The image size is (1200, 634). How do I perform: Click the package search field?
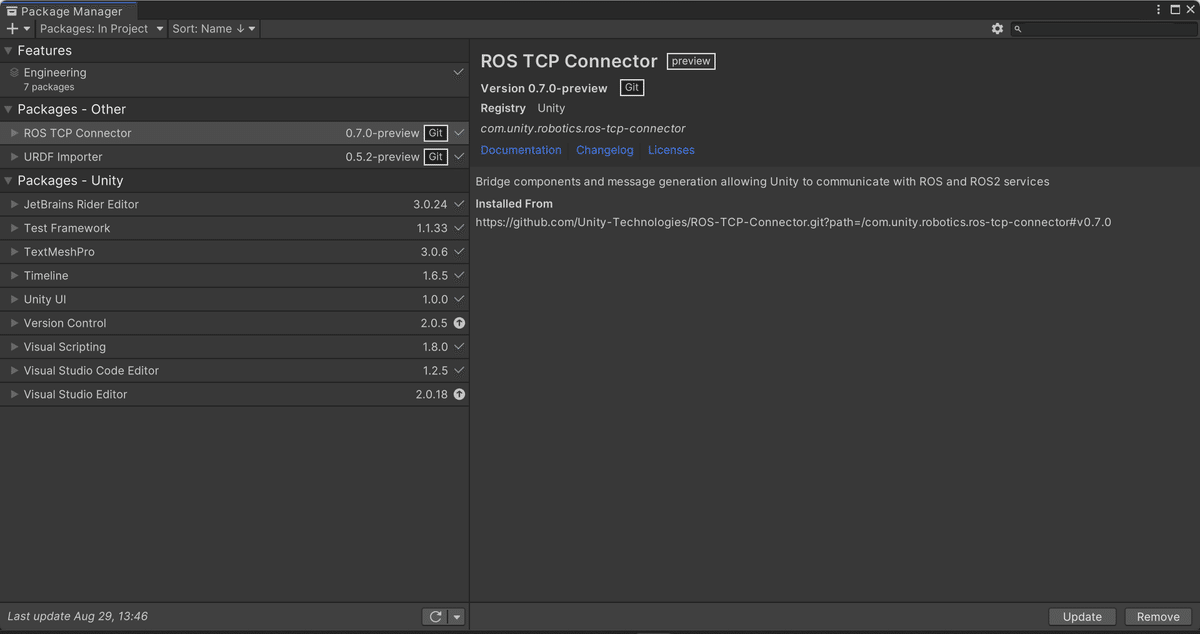1105,29
